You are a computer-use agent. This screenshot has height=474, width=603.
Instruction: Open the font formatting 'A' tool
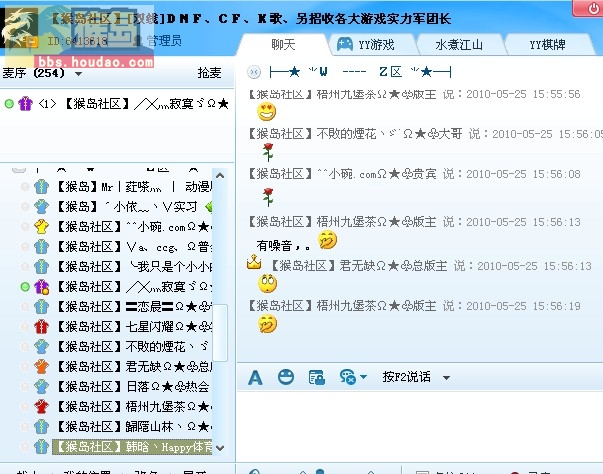pyautogui.click(x=255, y=378)
